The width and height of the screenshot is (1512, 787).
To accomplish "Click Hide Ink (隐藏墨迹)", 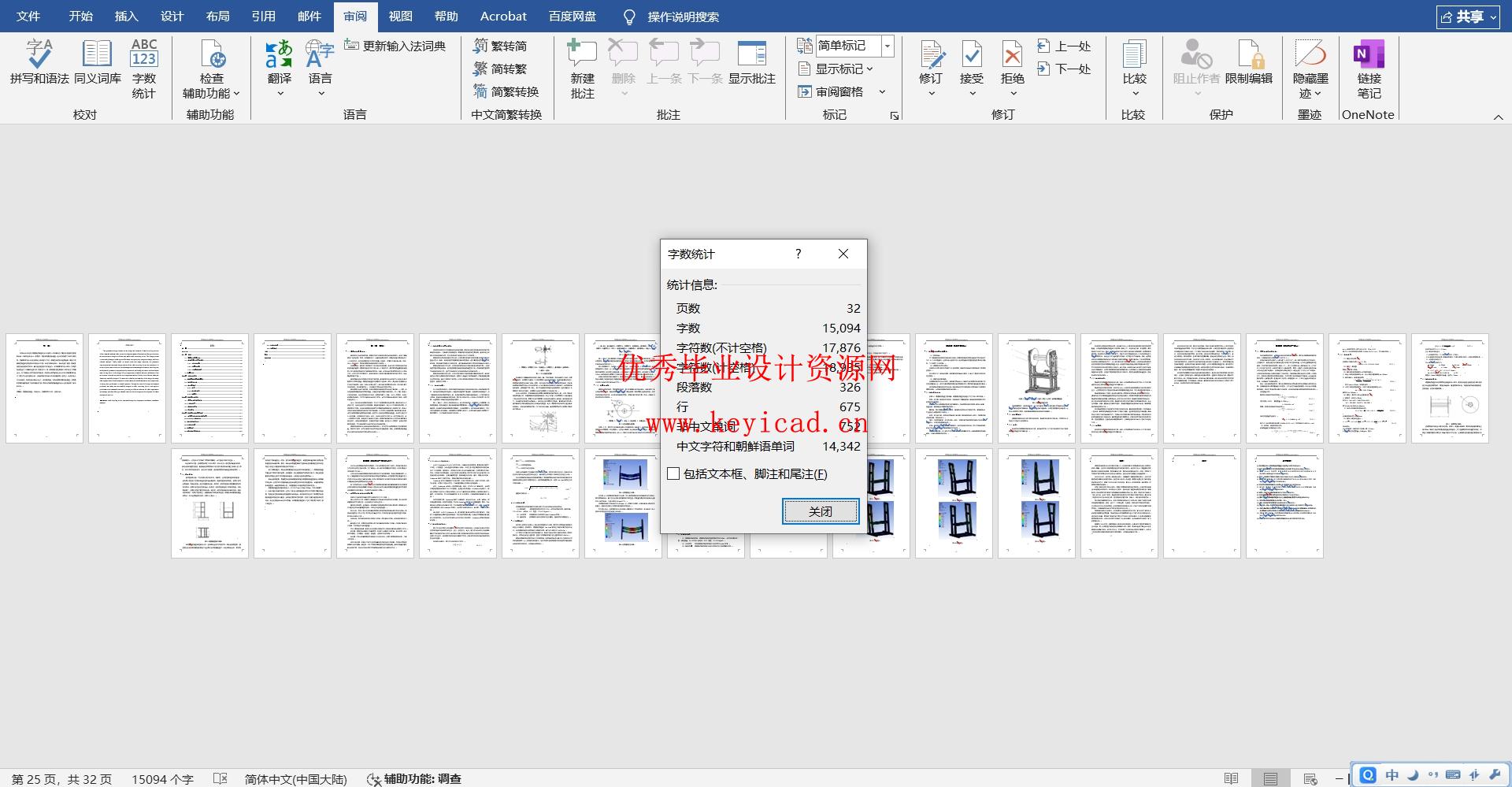I will tap(1310, 69).
